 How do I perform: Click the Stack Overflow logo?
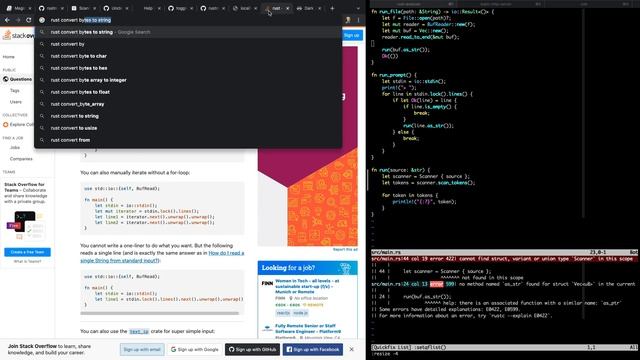coord(19,36)
